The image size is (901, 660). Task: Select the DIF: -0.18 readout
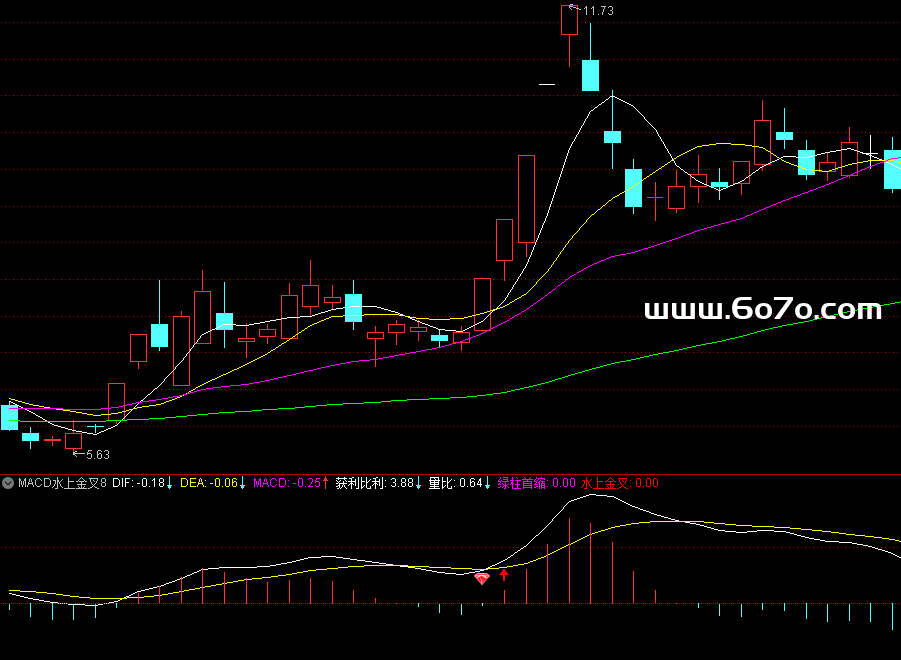(x=138, y=483)
